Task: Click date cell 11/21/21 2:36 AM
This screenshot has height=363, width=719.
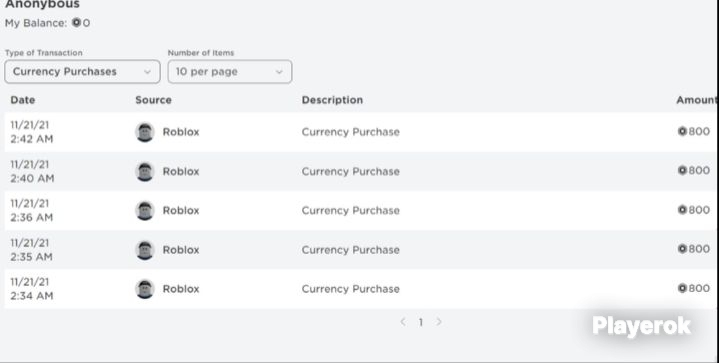Action: [32, 210]
